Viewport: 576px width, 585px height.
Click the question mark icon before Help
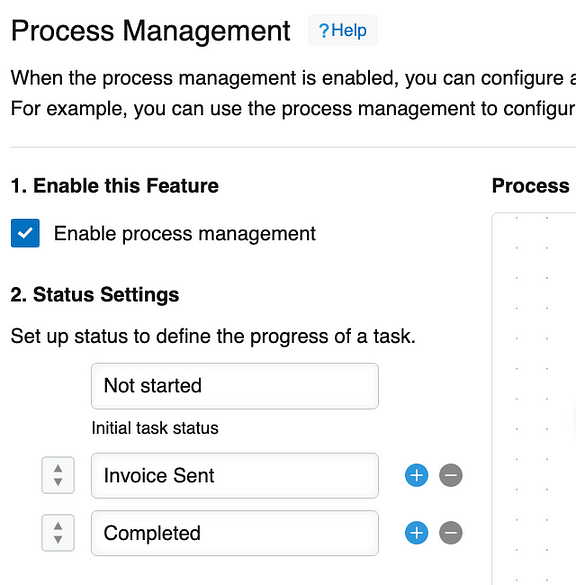click(x=324, y=31)
